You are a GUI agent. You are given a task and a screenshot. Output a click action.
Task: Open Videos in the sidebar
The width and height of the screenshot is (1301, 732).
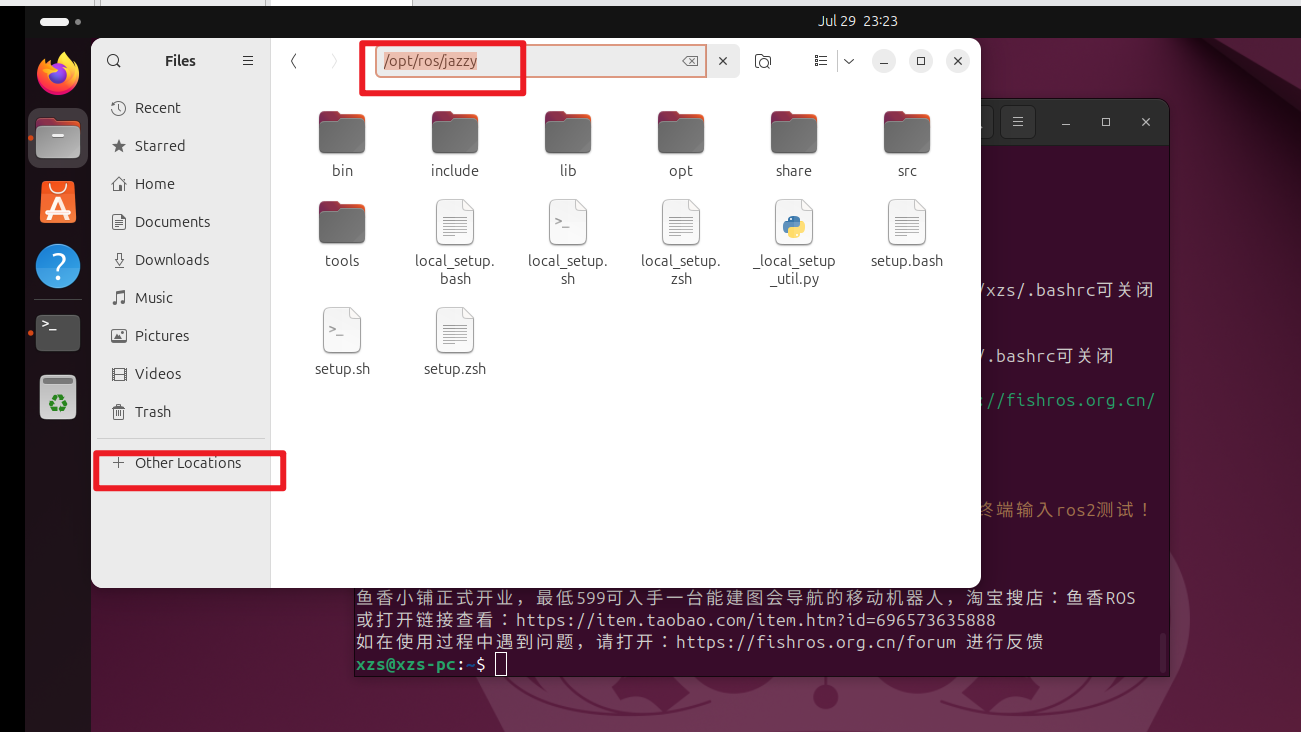click(180, 374)
